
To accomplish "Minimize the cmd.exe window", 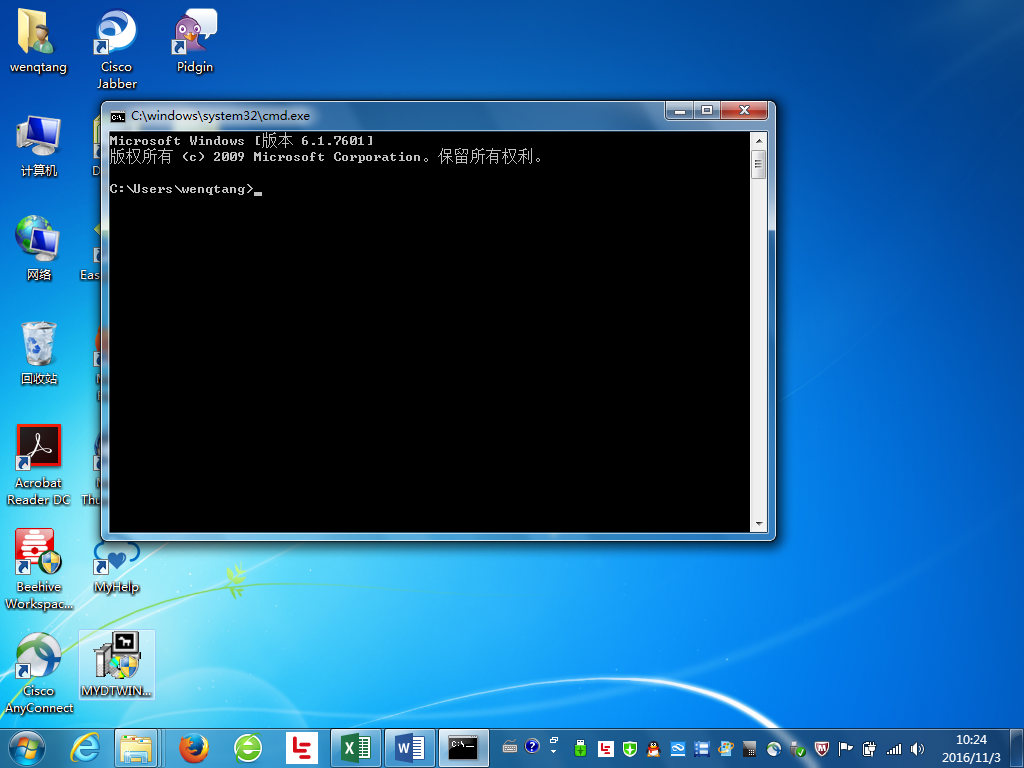I will (x=680, y=110).
